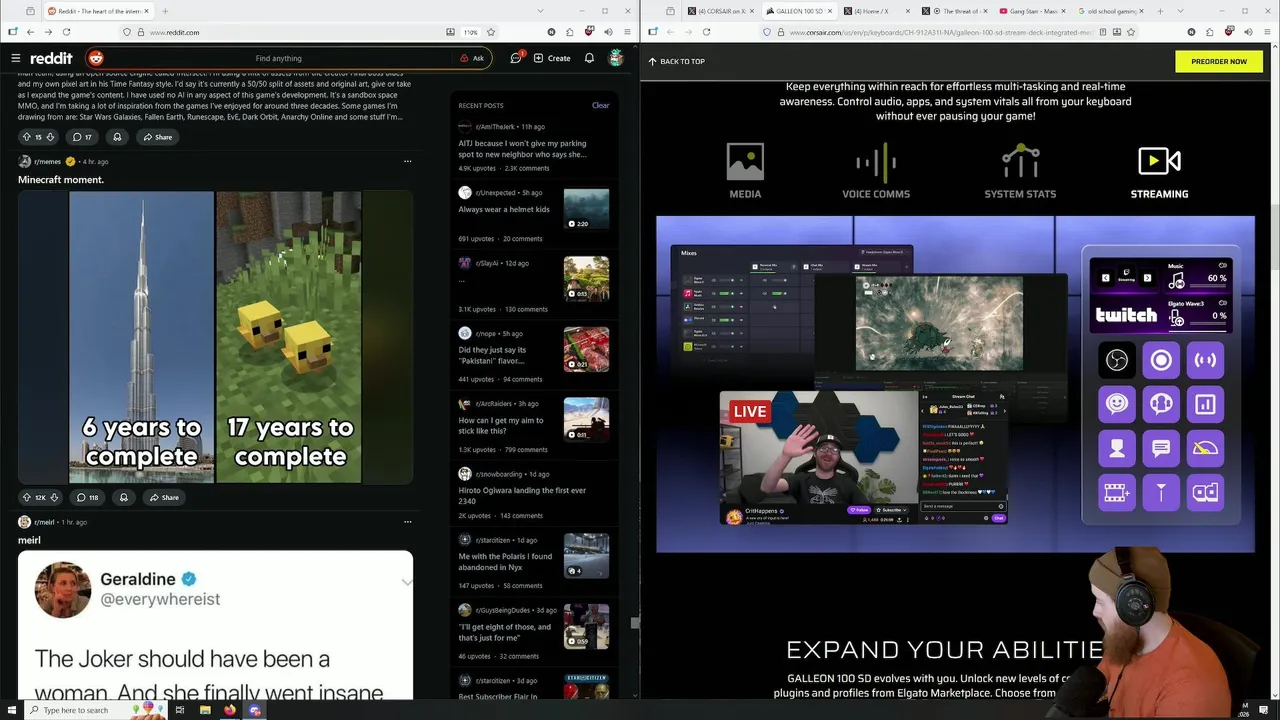Open the Reddit user avatar menu
The image size is (1280, 720).
pos(616,58)
